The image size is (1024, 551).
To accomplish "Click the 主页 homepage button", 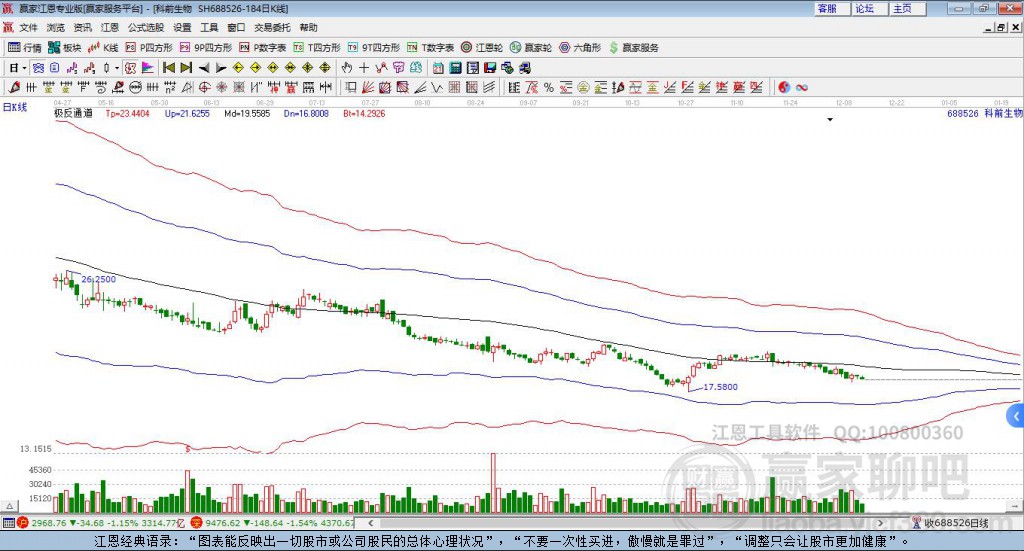I will click(907, 8).
